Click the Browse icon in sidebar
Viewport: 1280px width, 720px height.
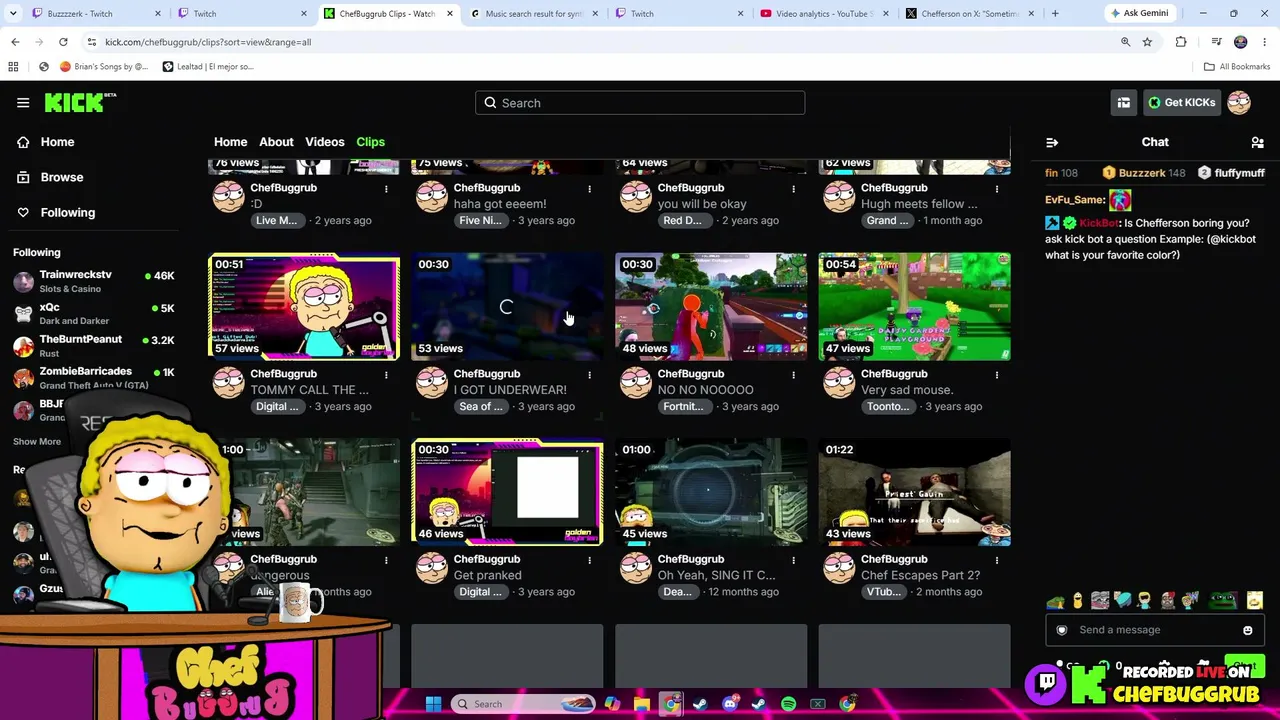[x=23, y=177]
